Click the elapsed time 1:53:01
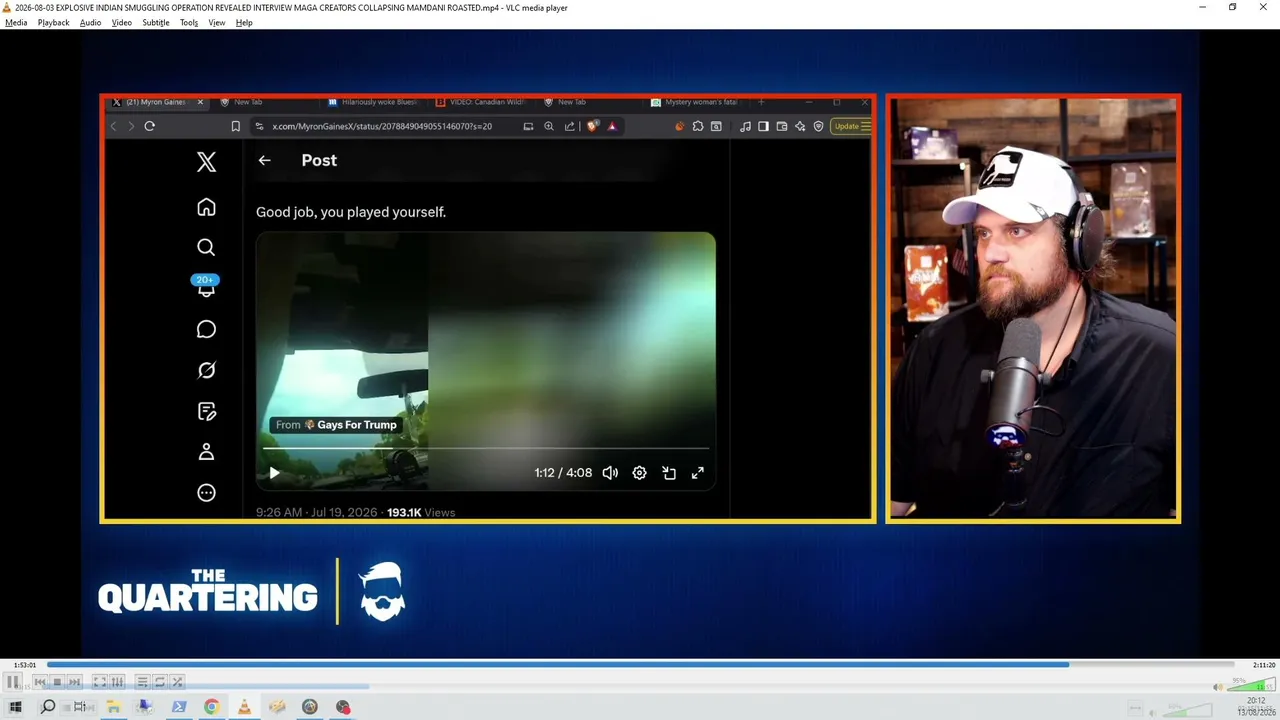 pos(25,665)
